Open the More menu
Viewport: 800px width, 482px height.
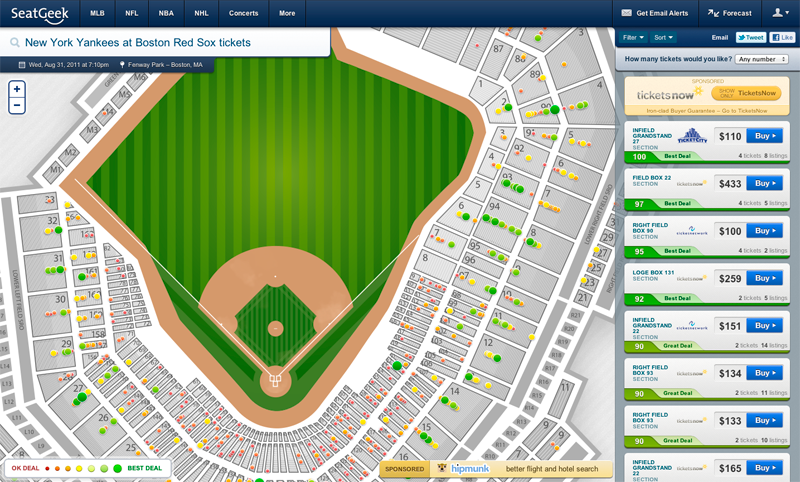click(x=287, y=13)
